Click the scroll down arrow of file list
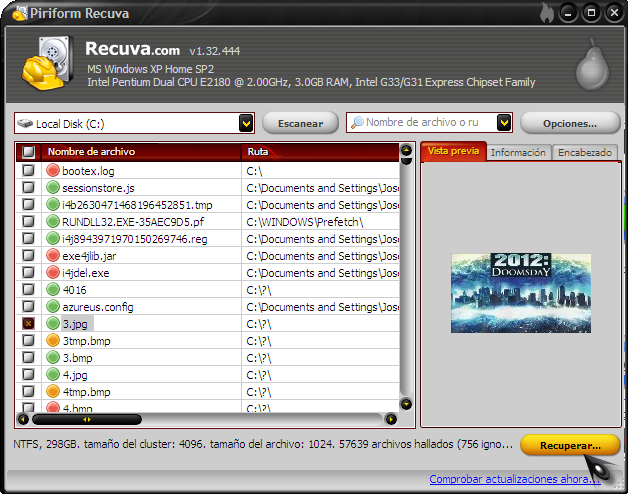Image resolution: width=628 pixels, height=494 pixels. [406, 404]
